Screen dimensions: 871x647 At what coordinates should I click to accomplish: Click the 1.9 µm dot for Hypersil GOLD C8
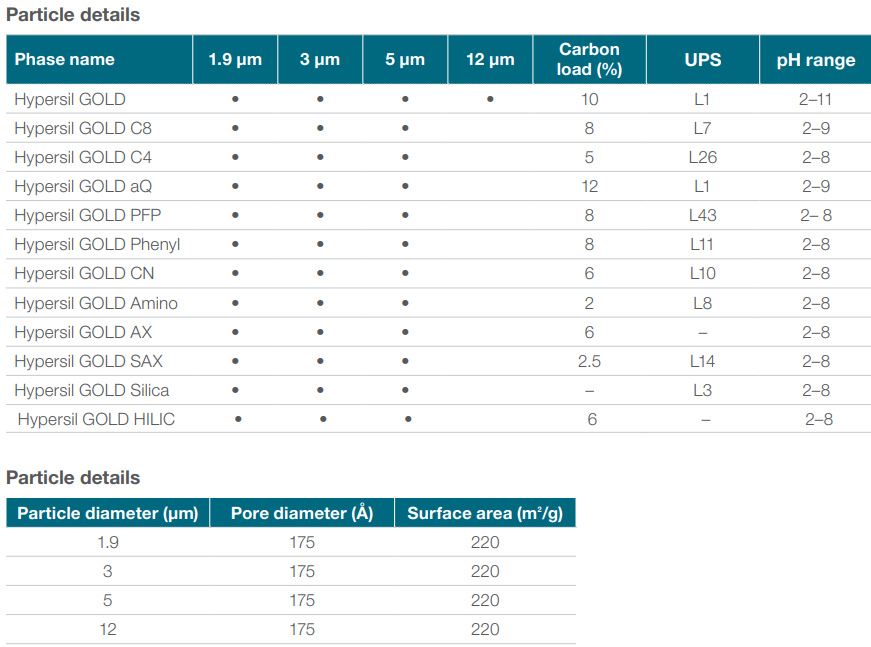(236, 128)
